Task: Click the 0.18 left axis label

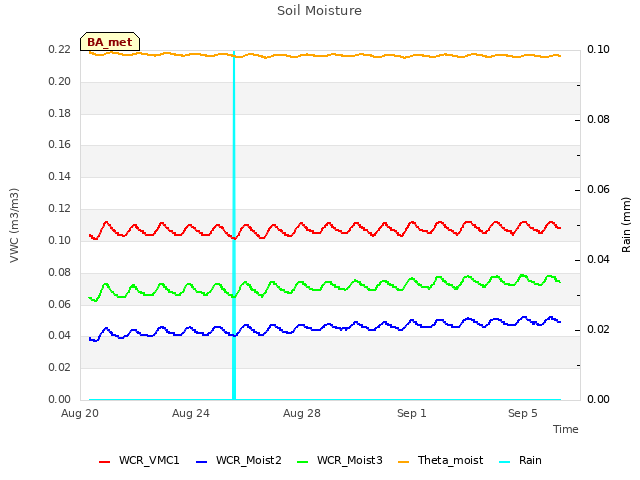Action: (x=60, y=113)
